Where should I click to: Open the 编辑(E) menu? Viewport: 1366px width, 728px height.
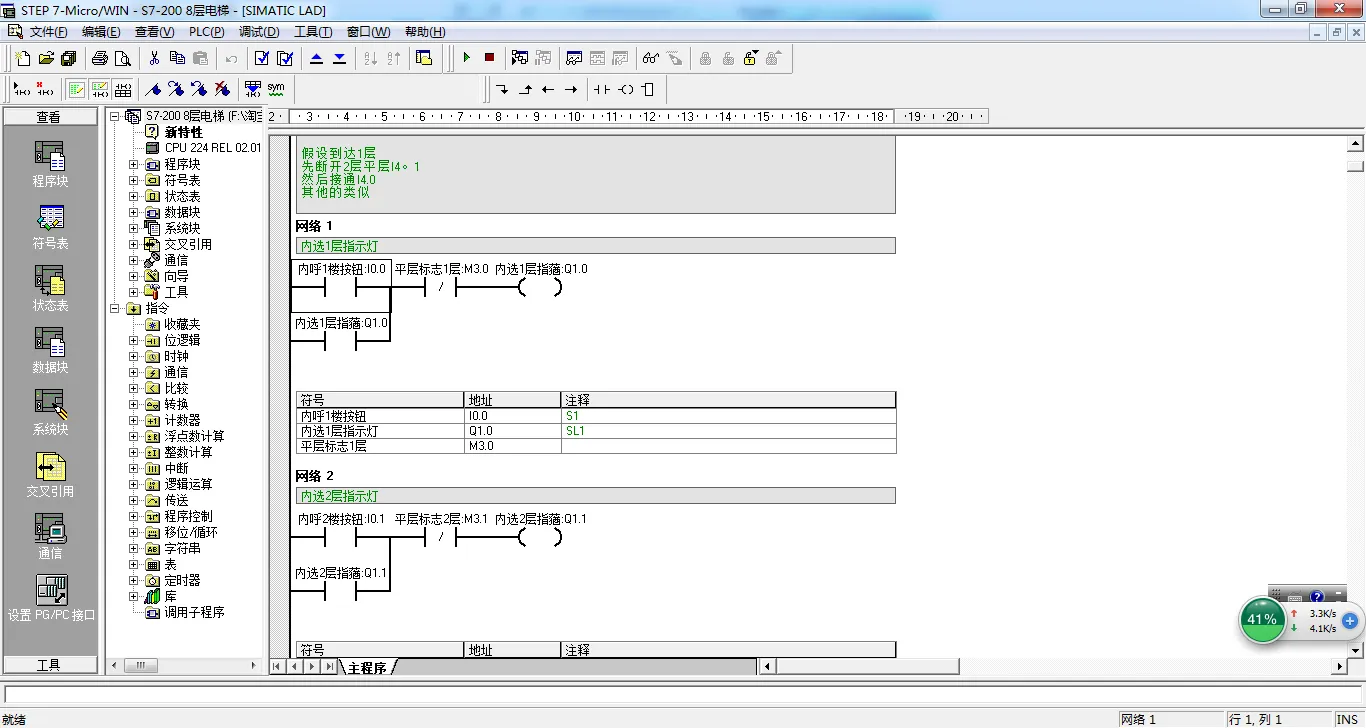(x=101, y=32)
